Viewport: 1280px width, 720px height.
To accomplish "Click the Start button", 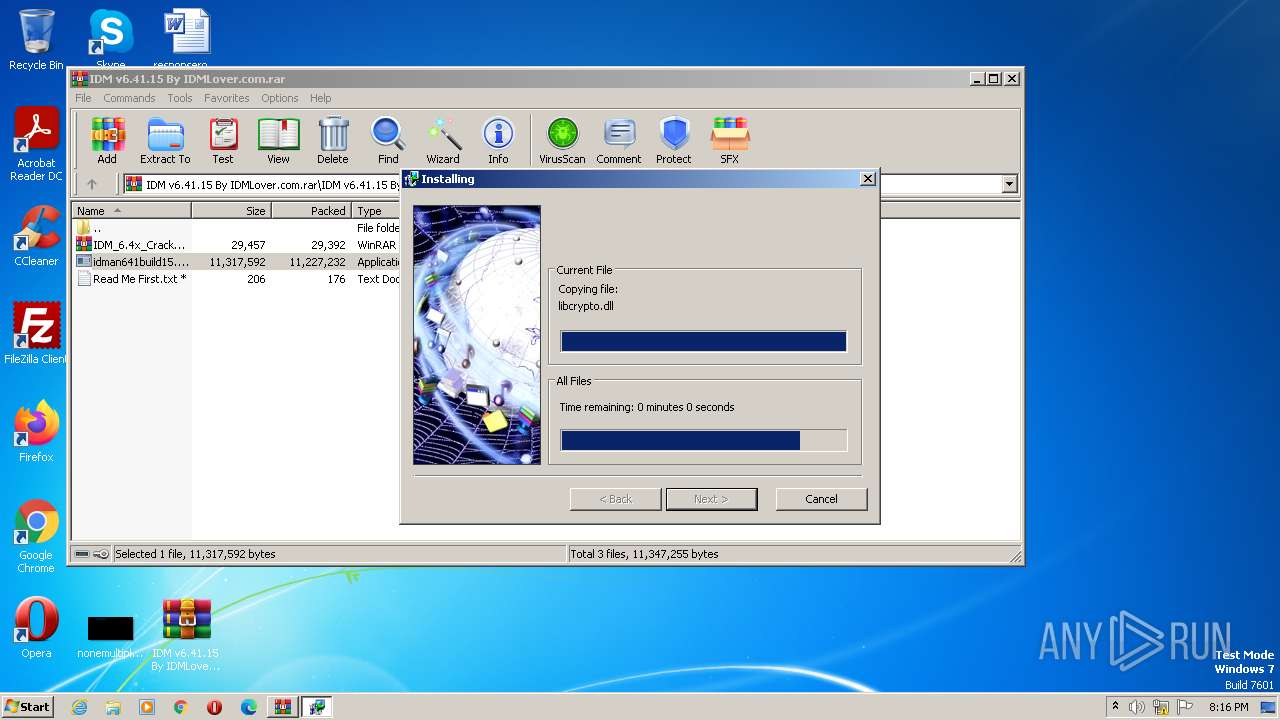I will tap(27, 706).
